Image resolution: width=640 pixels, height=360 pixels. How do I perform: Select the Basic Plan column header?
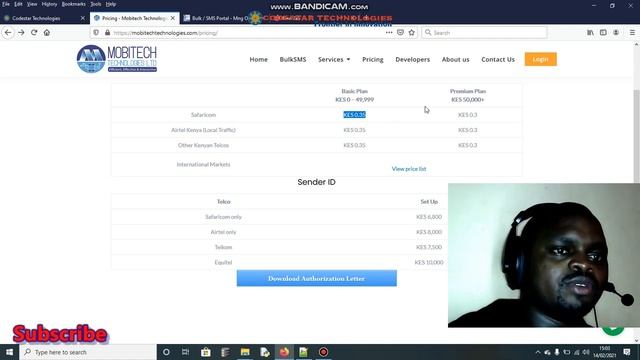pyautogui.click(x=354, y=95)
